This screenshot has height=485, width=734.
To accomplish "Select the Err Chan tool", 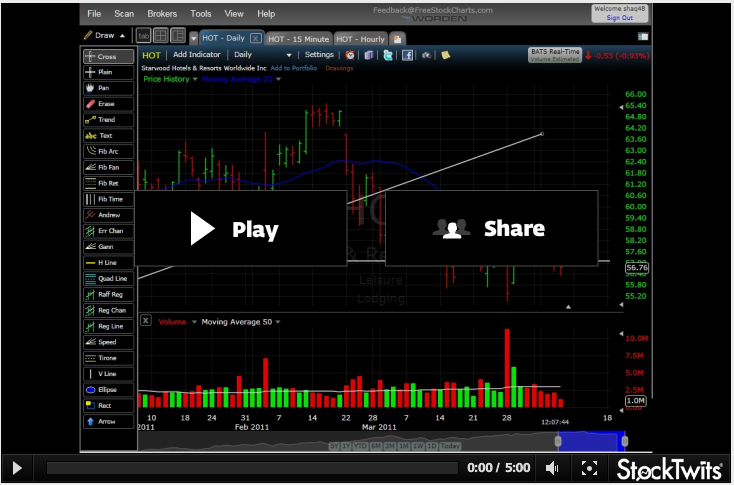I will pos(109,231).
